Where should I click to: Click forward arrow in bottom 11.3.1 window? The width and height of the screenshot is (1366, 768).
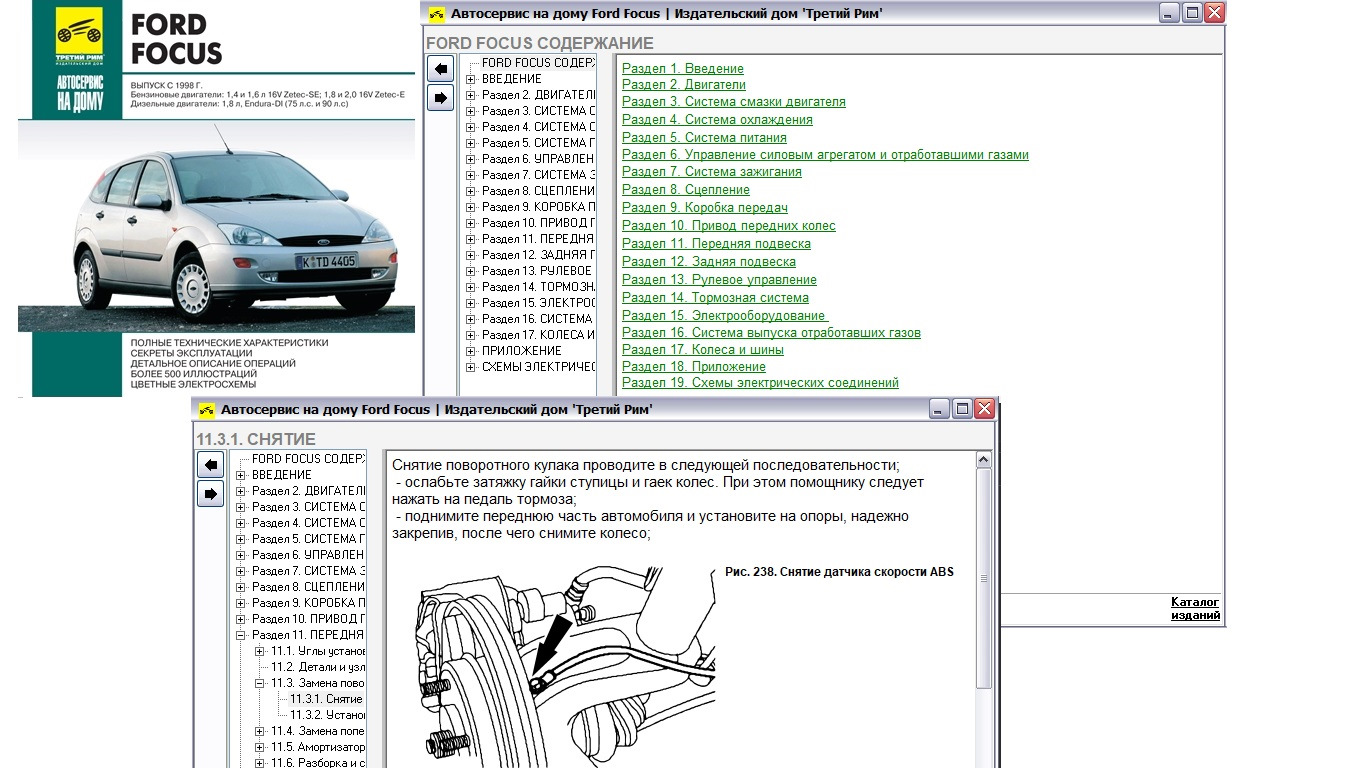(x=210, y=494)
